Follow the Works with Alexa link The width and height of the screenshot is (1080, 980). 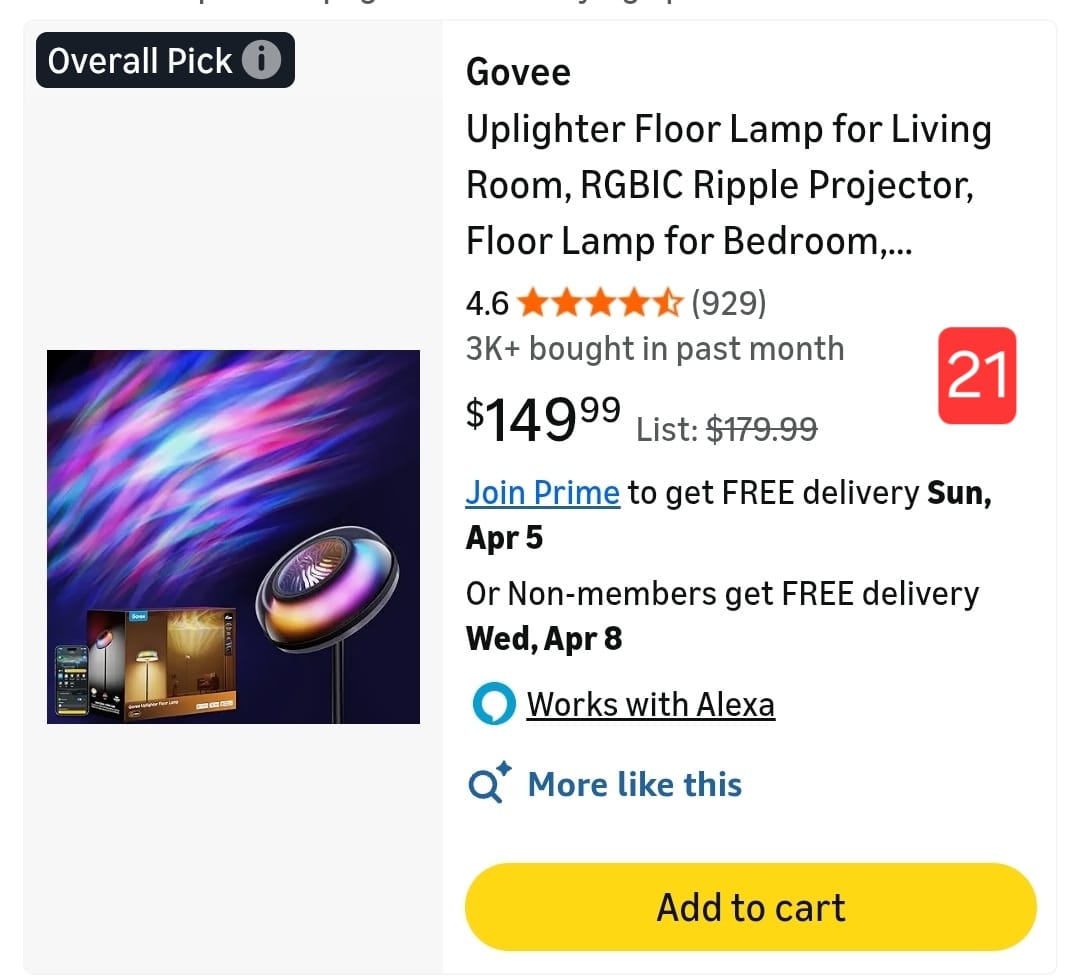click(x=650, y=704)
